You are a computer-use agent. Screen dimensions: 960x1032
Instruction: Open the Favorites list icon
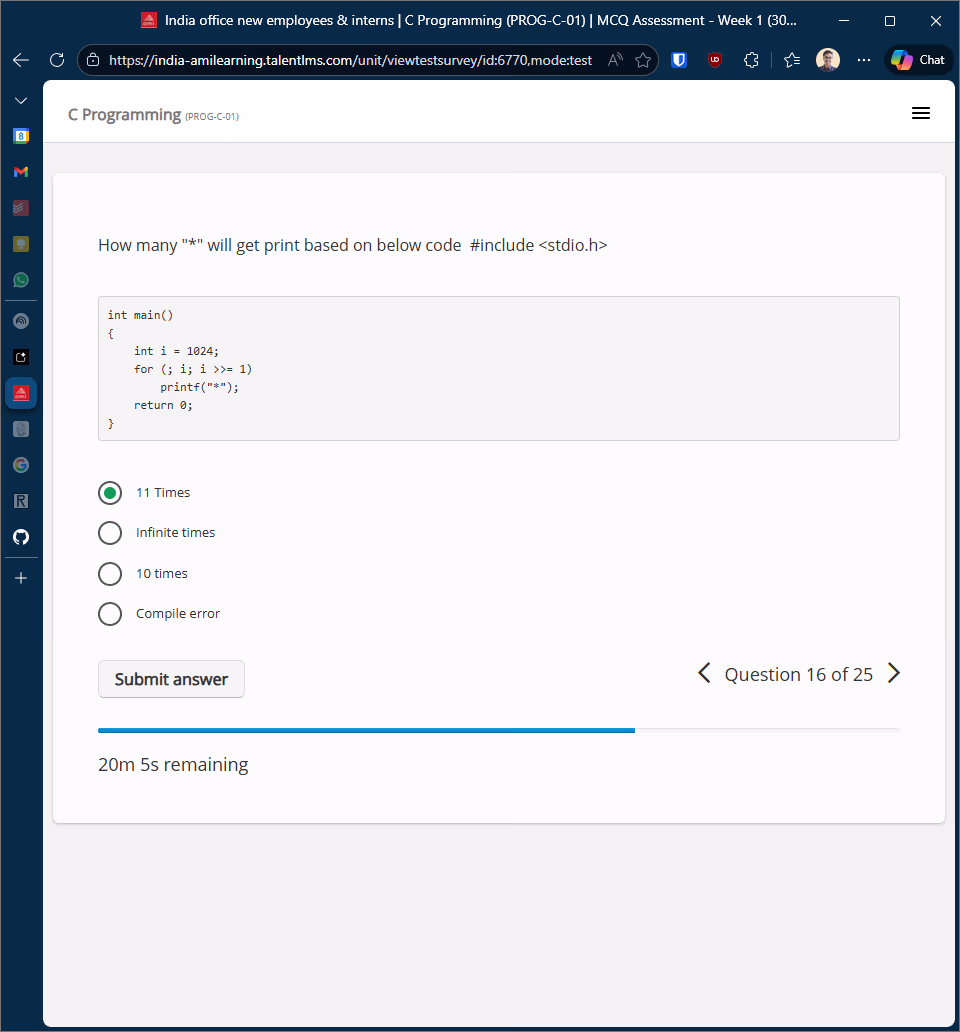tap(792, 60)
